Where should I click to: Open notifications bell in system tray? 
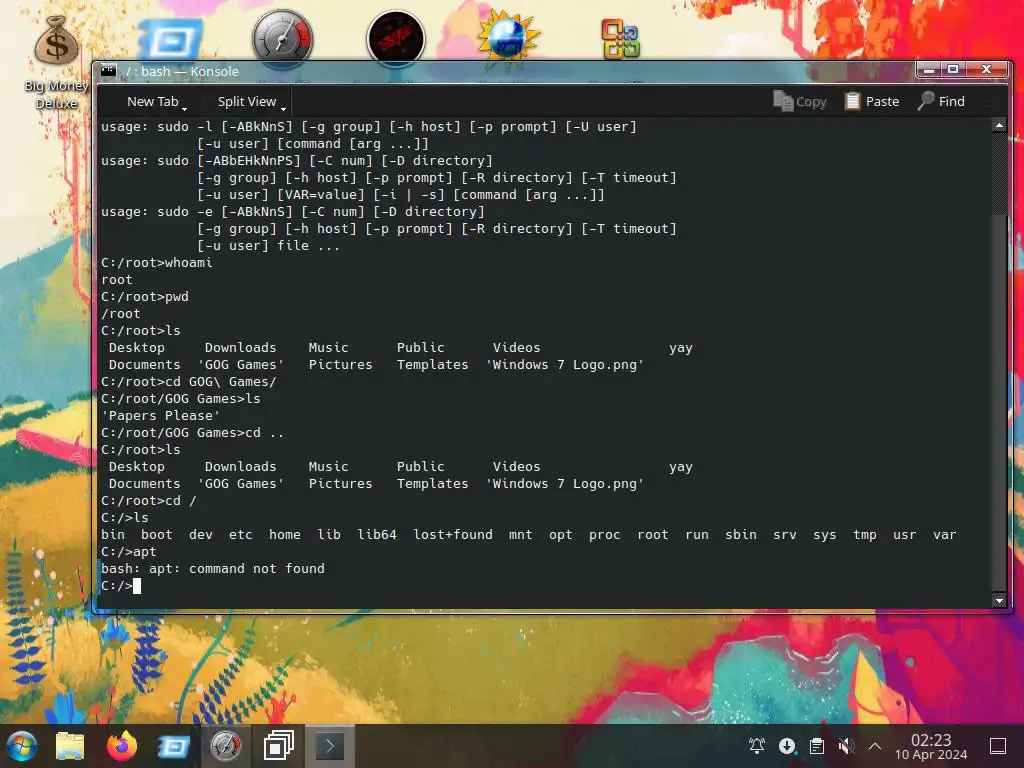coord(757,746)
